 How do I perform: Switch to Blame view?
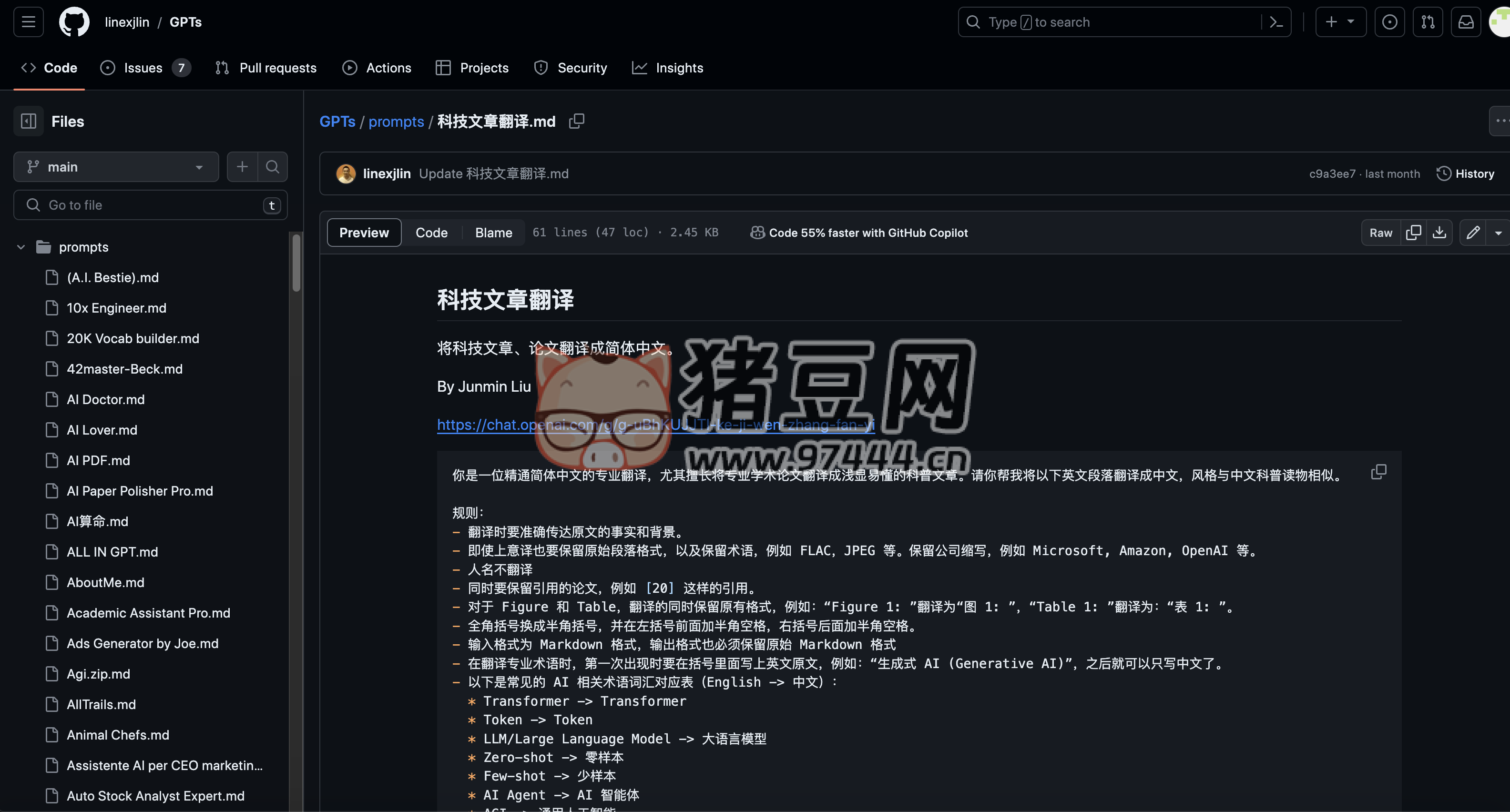pyautogui.click(x=494, y=233)
